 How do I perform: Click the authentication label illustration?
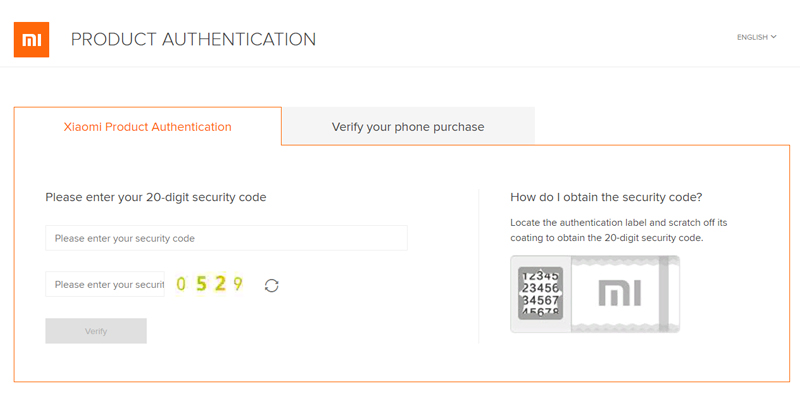click(x=595, y=294)
